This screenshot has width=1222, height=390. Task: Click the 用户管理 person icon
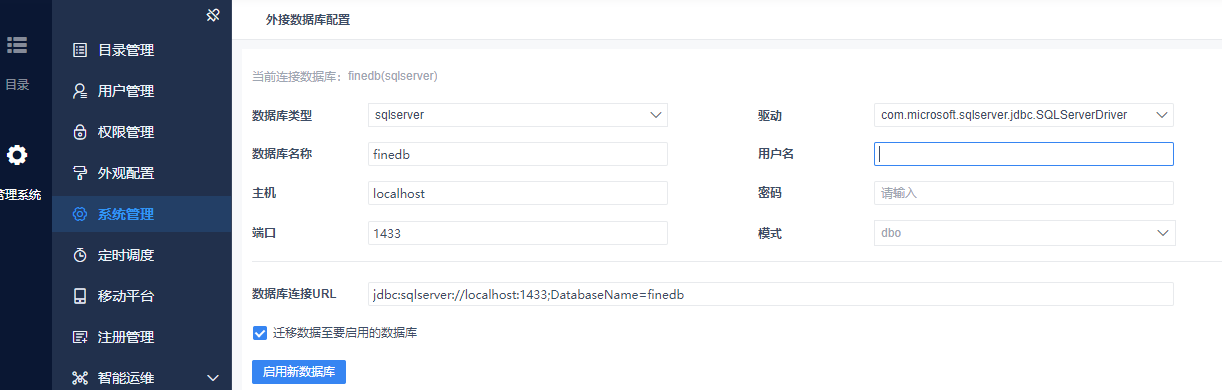[80, 91]
